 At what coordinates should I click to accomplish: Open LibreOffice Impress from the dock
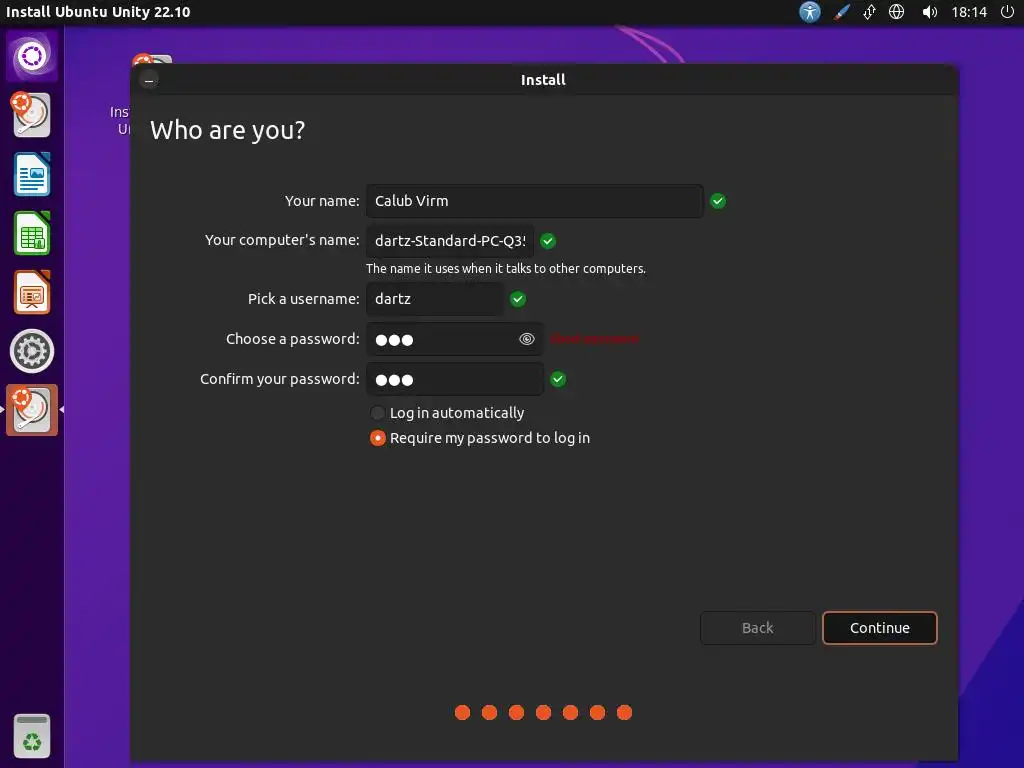coord(31,292)
